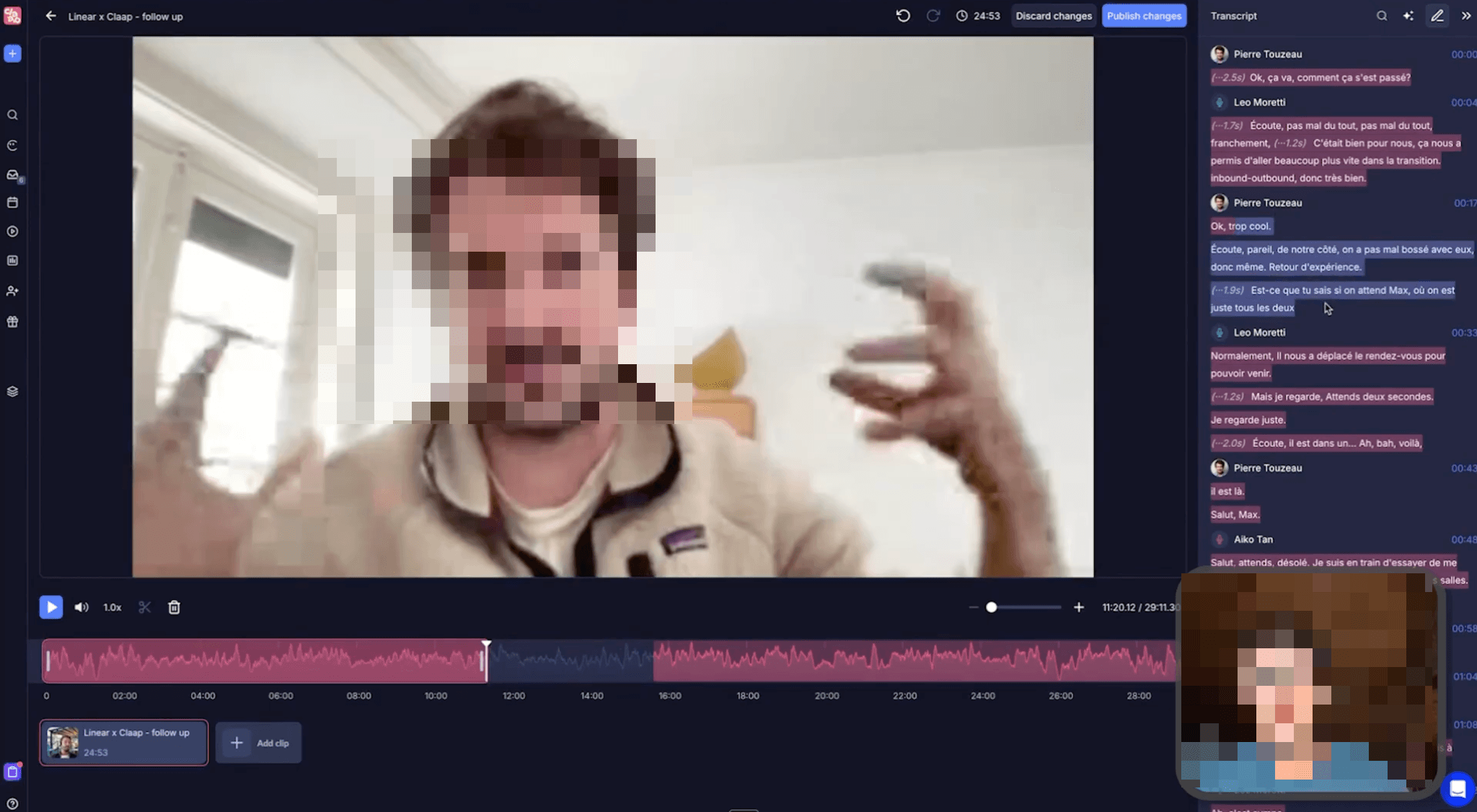
Task: Open search in the left sidebar
Action: pos(12,115)
